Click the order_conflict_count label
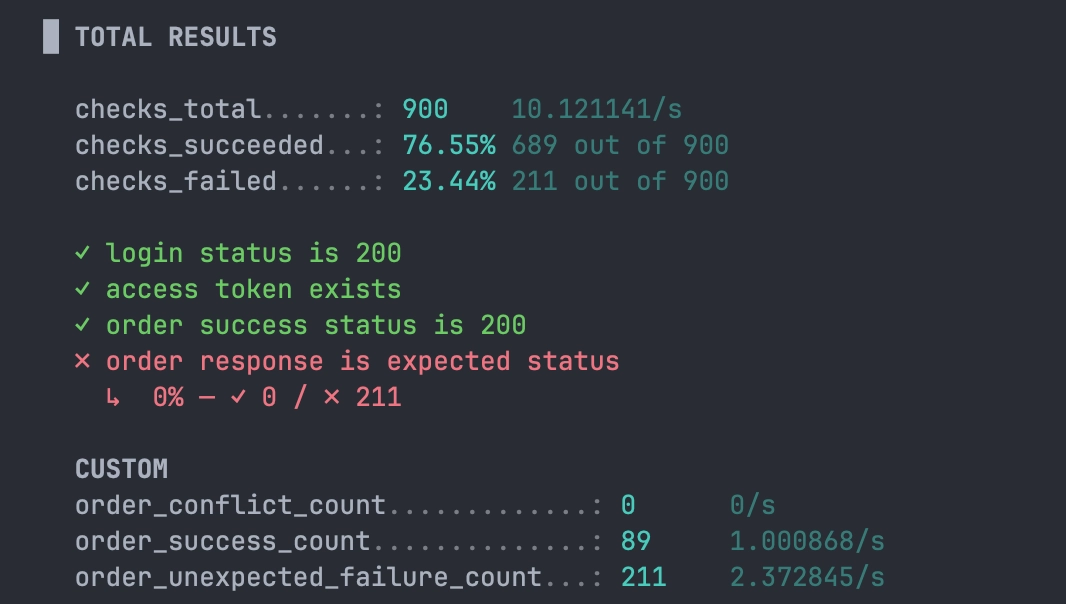 point(230,505)
